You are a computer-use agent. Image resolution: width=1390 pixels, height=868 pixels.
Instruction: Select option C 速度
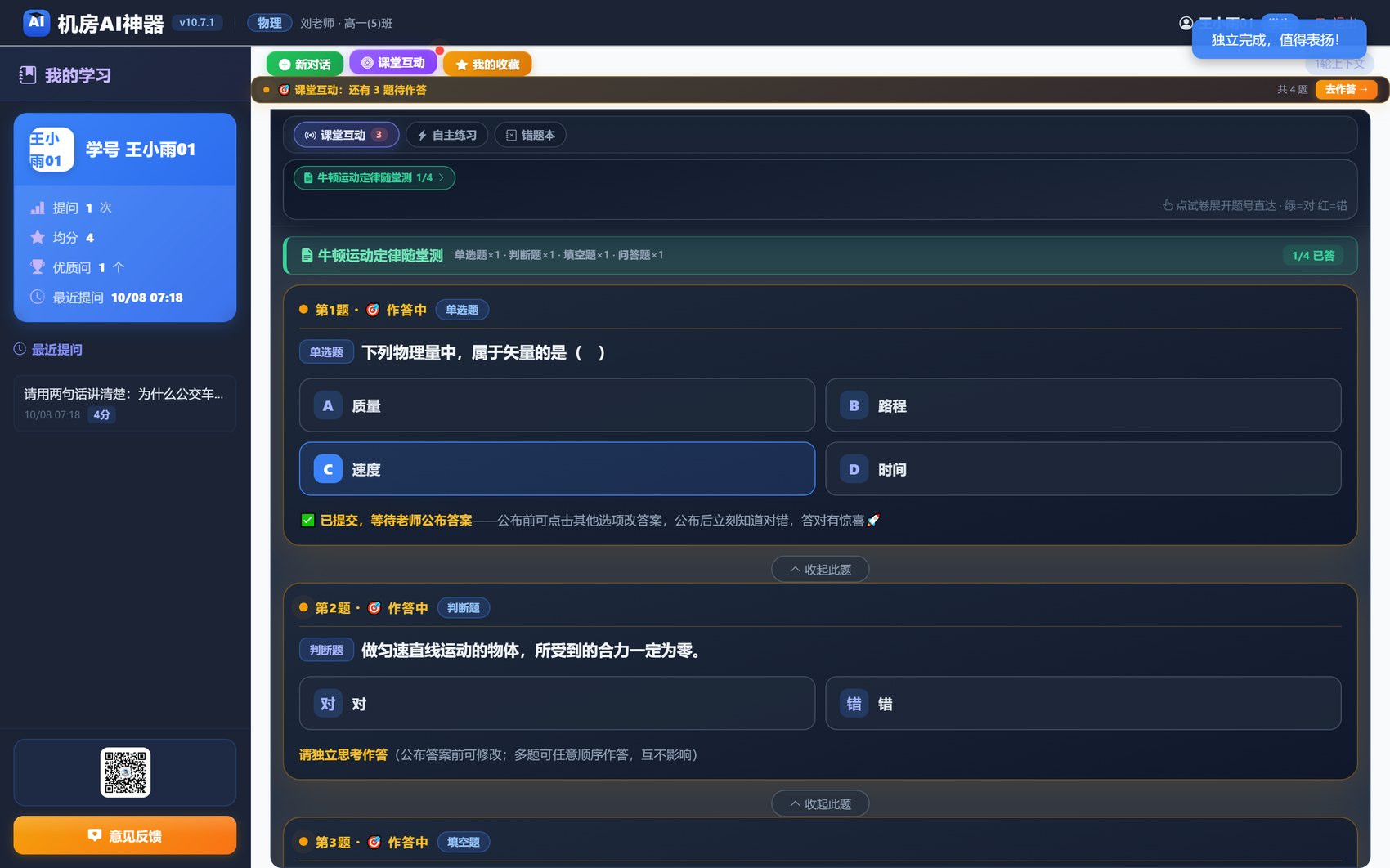click(x=557, y=469)
